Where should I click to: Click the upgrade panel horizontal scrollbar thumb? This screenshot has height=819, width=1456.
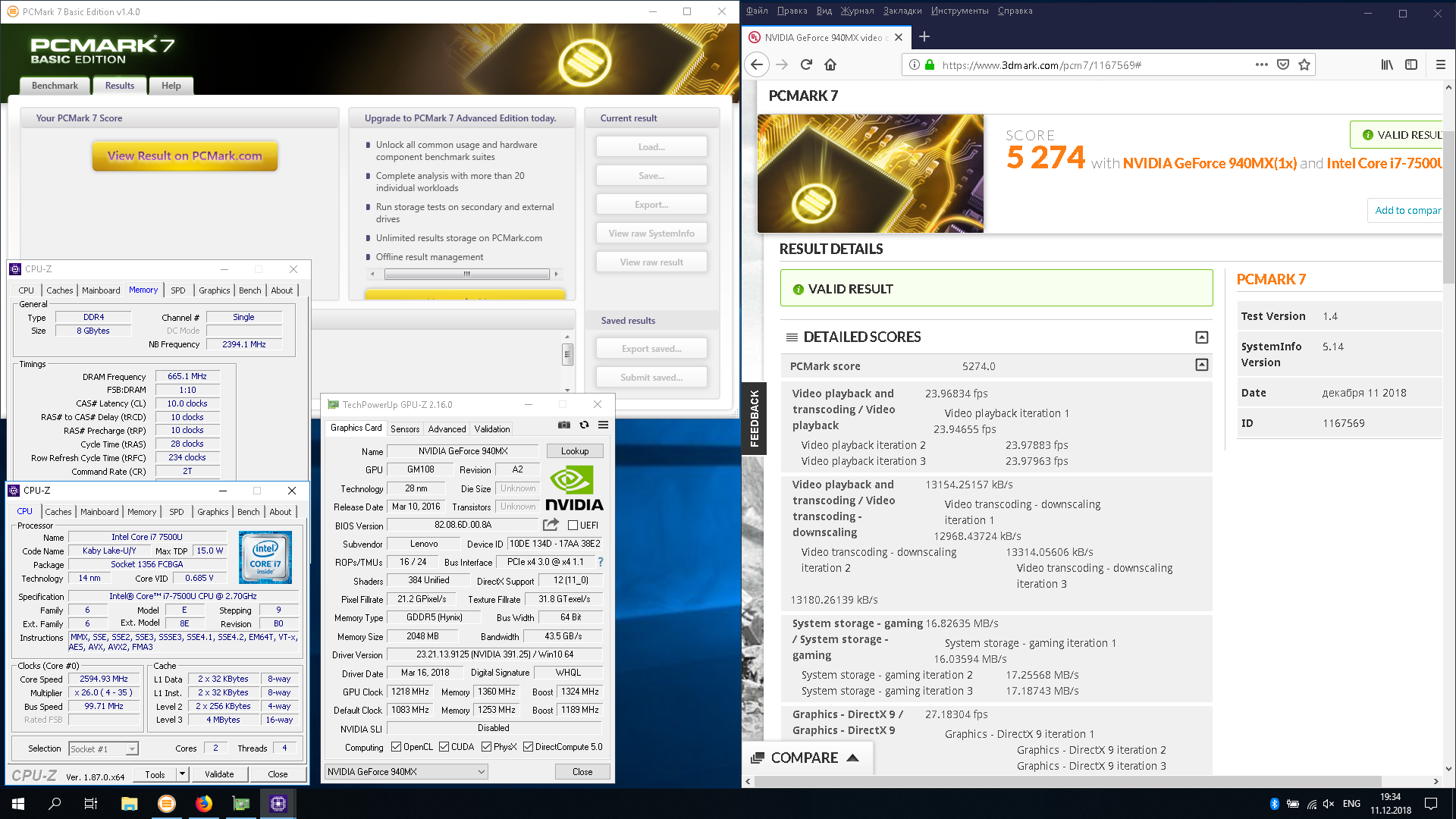(466, 274)
